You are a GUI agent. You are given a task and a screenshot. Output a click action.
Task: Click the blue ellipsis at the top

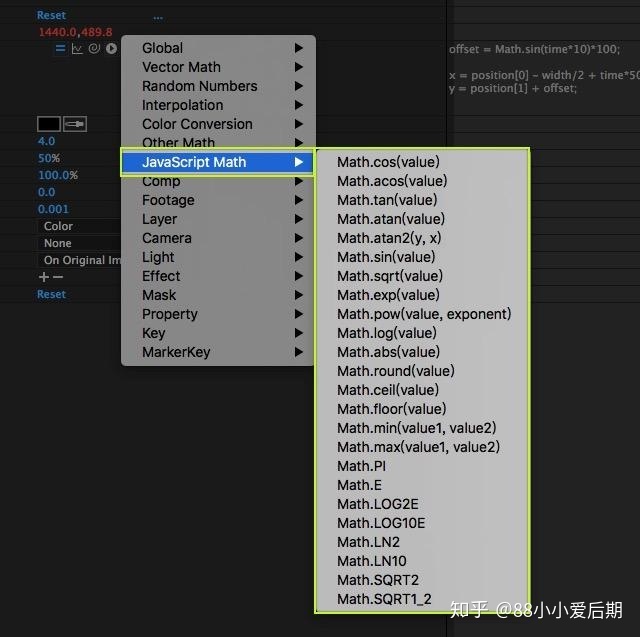158,18
